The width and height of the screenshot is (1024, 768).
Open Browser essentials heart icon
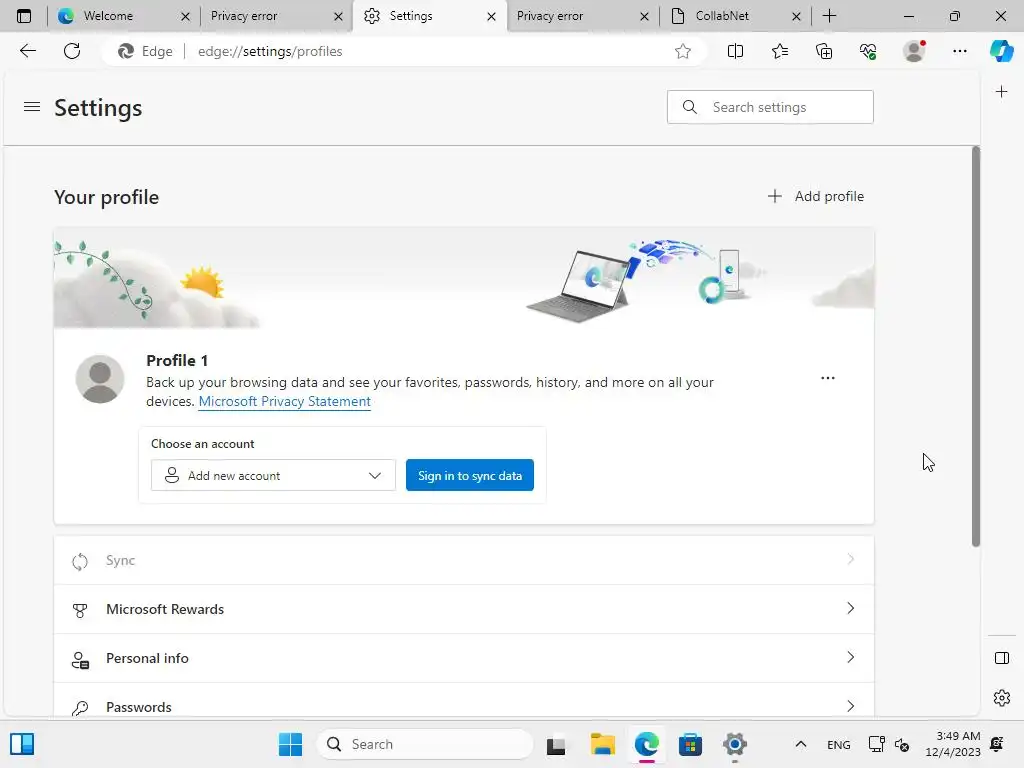868,51
